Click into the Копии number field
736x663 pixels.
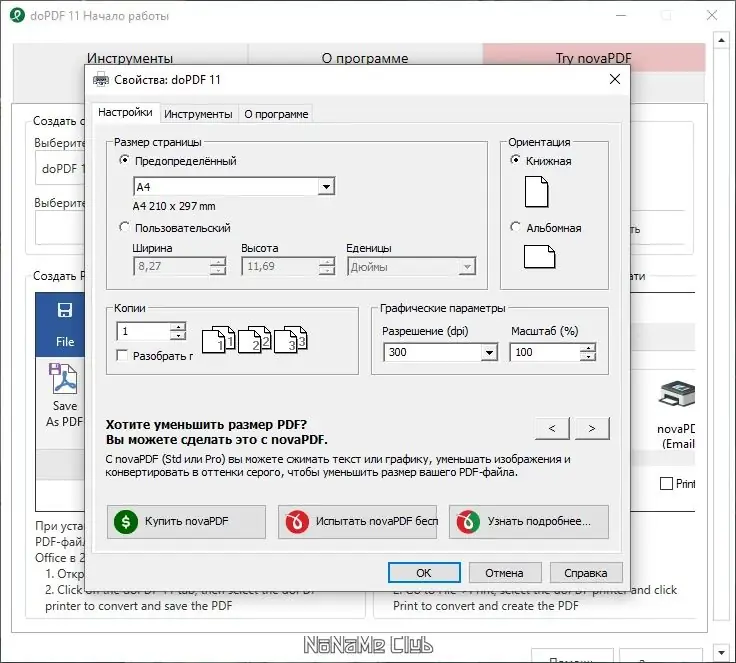tap(143, 331)
